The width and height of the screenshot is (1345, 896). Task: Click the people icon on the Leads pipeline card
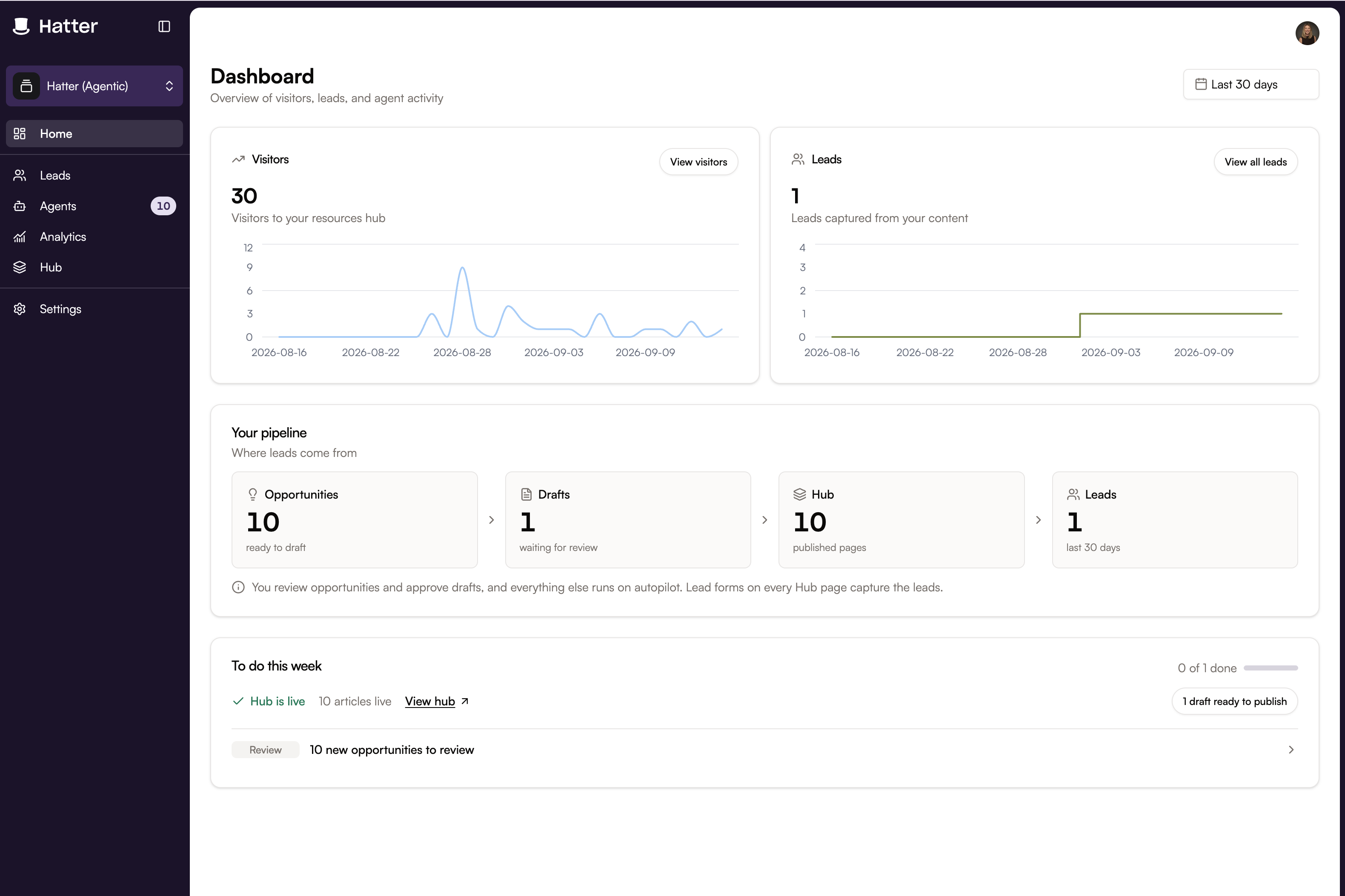[x=1073, y=494]
